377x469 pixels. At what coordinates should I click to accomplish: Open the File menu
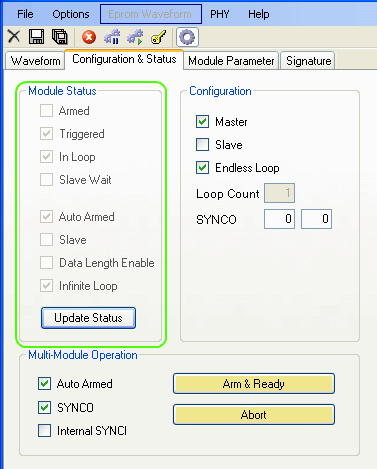(x=25, y=14)
